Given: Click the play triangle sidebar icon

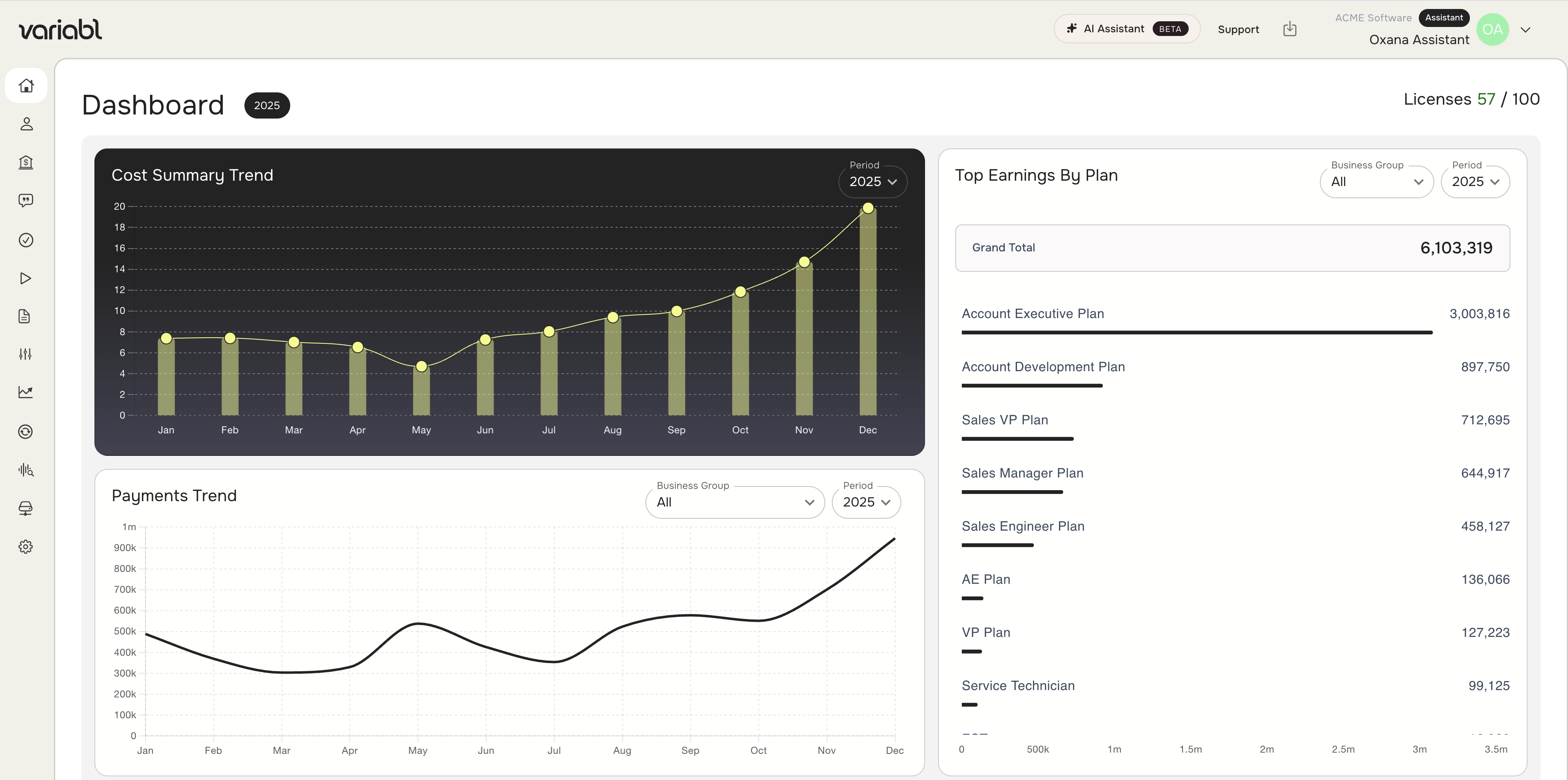Looking at the screenshot, I should pyautogui.click(x=26, y=278).
